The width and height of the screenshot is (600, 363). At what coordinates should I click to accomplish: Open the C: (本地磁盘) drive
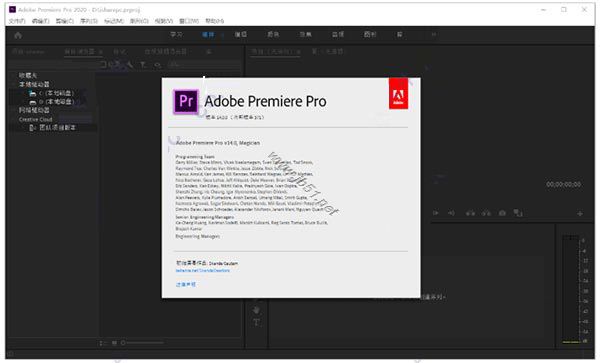(52, 93)
